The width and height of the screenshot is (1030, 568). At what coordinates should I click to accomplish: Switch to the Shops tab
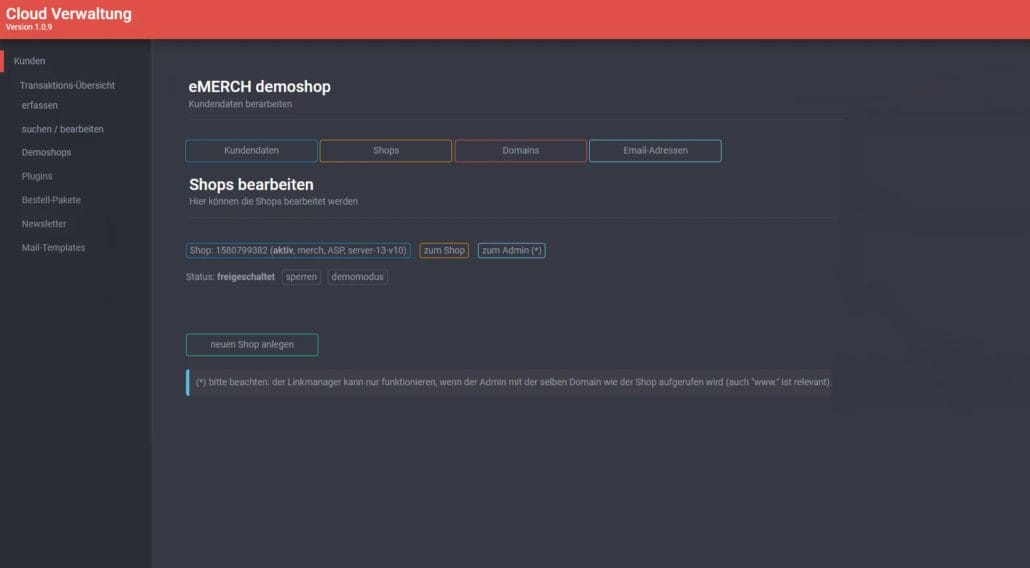[386, 151]
